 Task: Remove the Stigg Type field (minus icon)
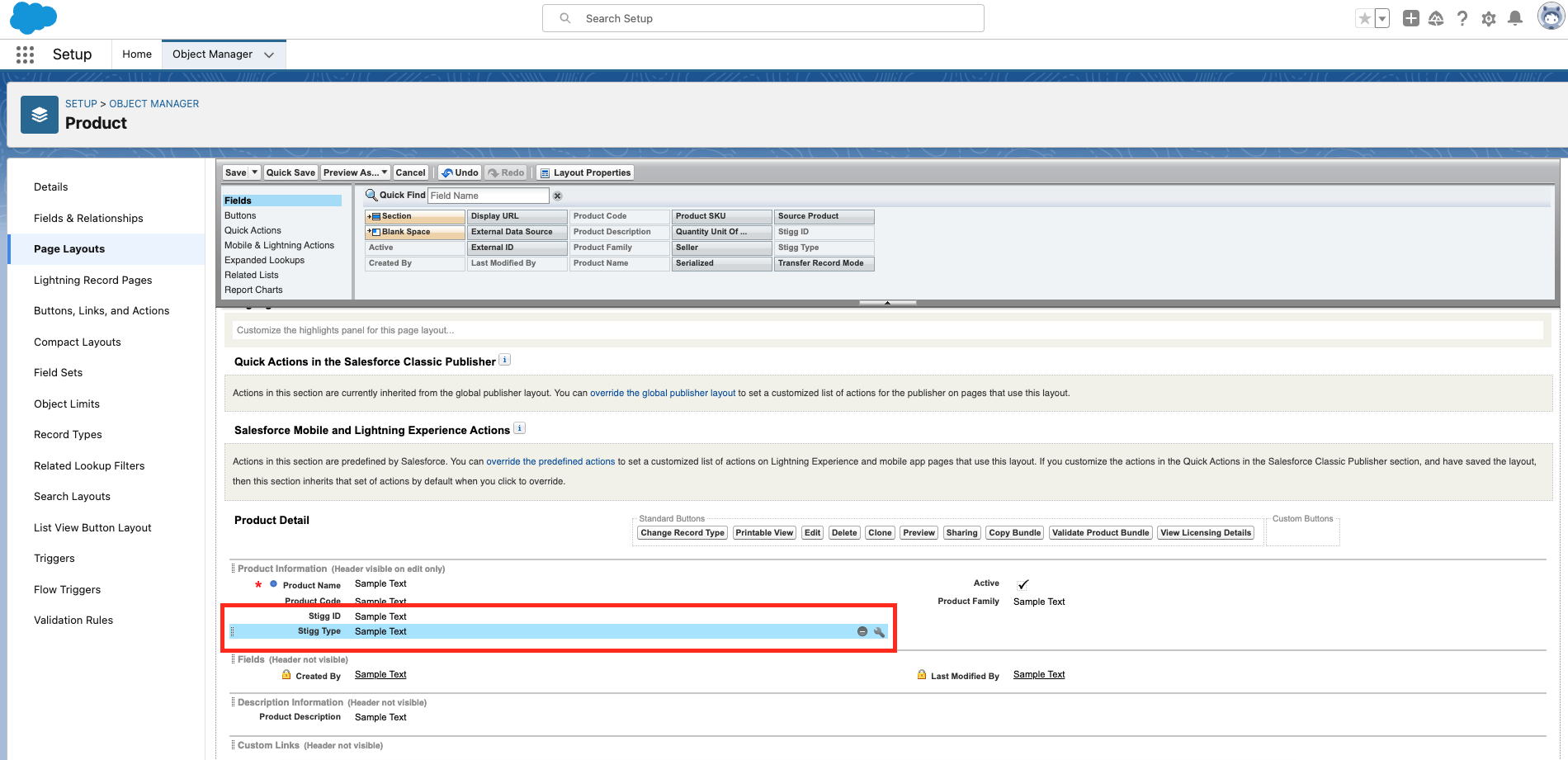click(862, 631)
